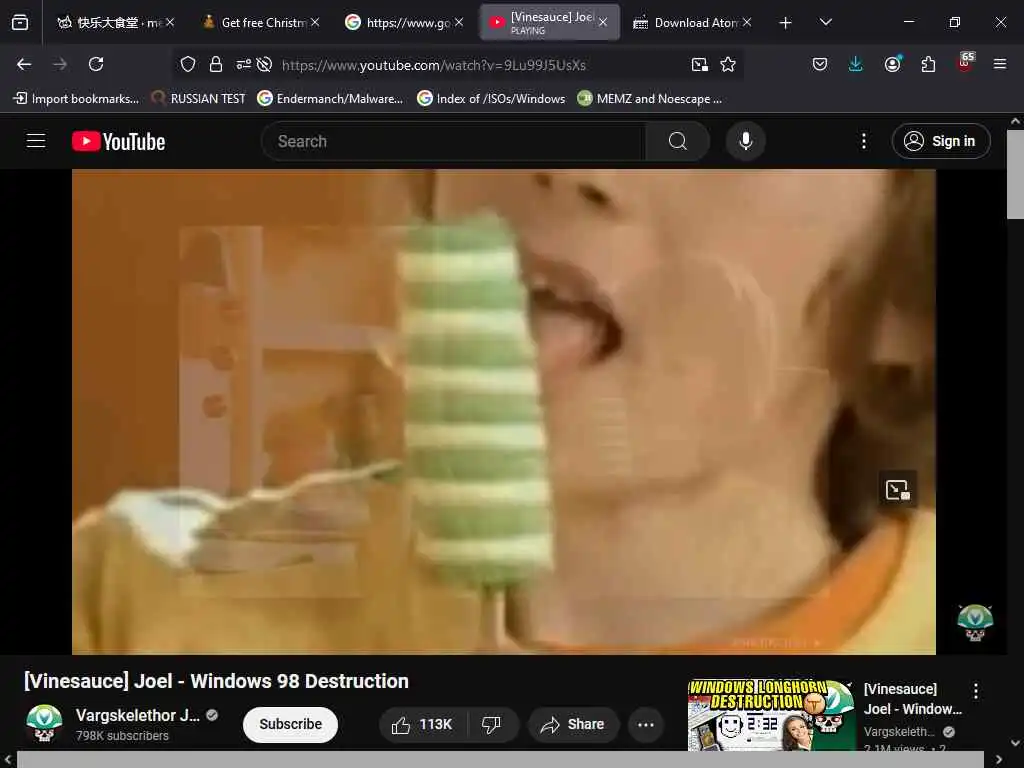The image size is (1024, 768).
Task: Bookmark this page with the star
Action: pyautogui.click(x=728, y=64)
